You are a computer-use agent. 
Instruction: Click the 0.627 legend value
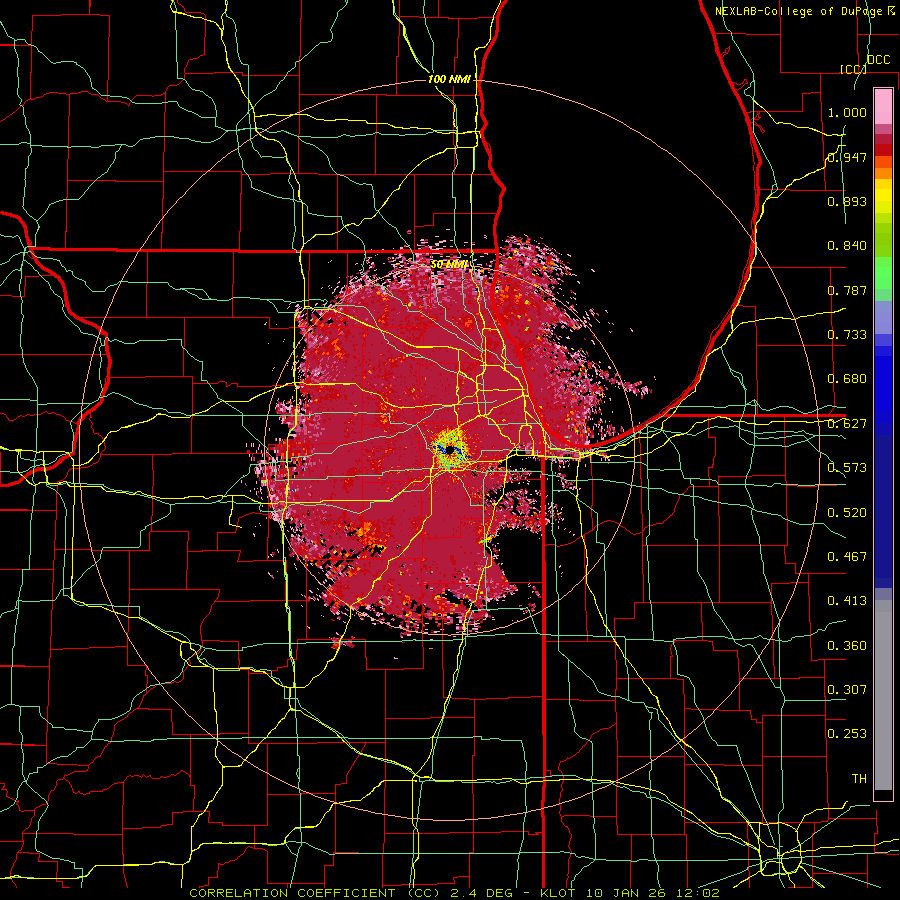[847, 423]
